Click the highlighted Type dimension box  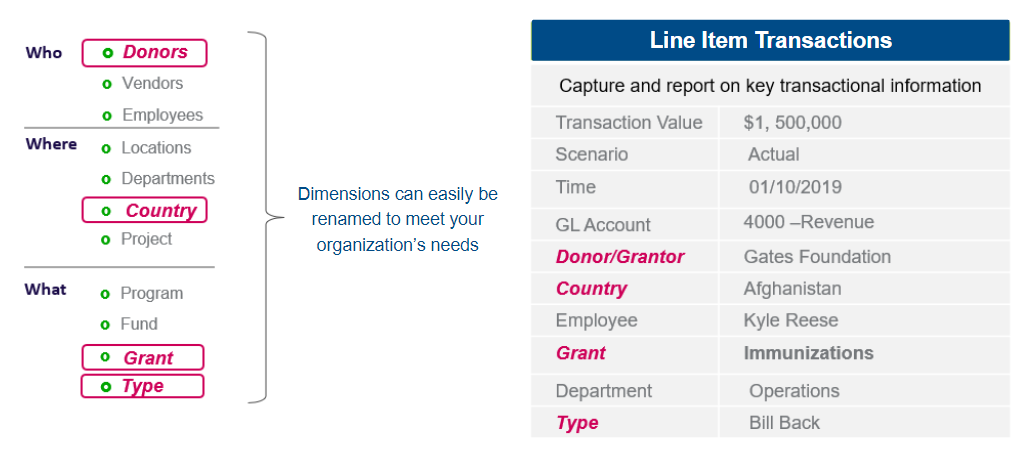pyautogui.click(x=143, y=386)
